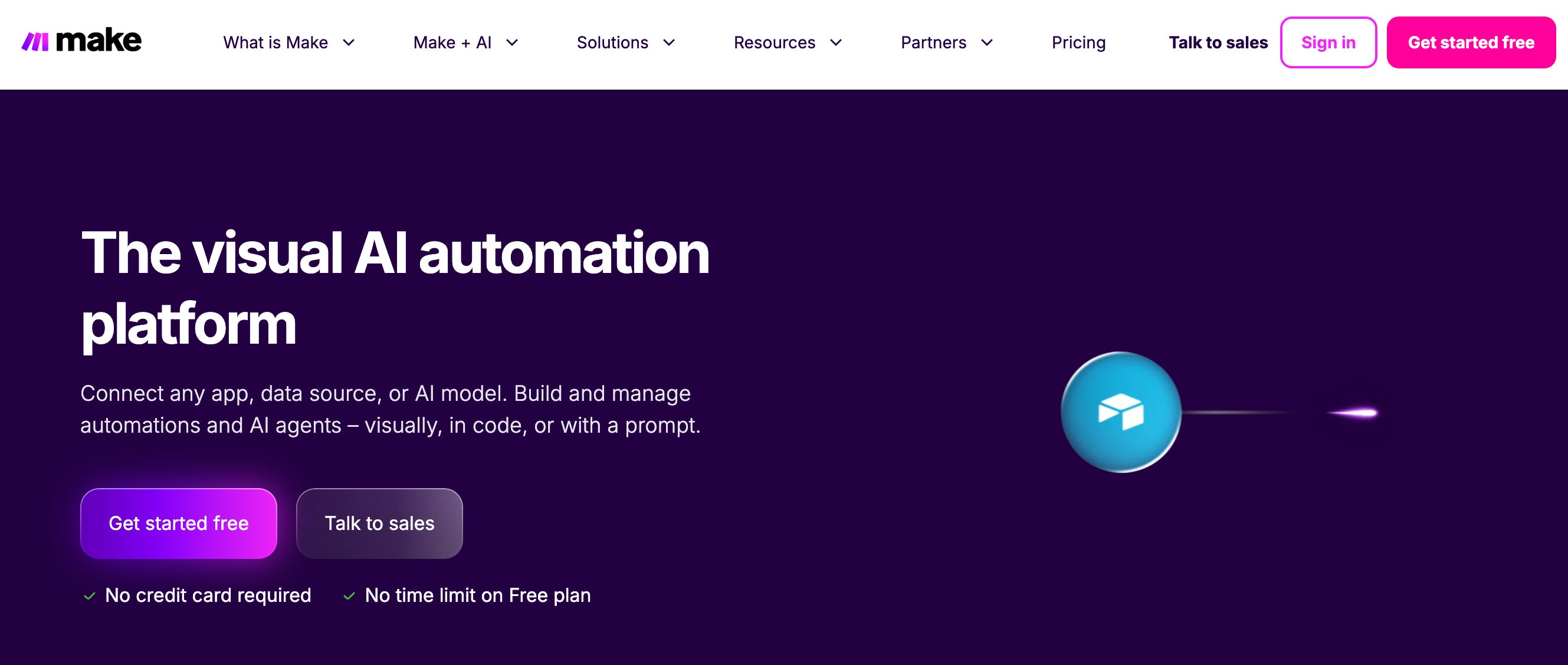Expand the Resources dropdown arrow
The width and height of the screenshot is (1568, 665).
[837, 42]
